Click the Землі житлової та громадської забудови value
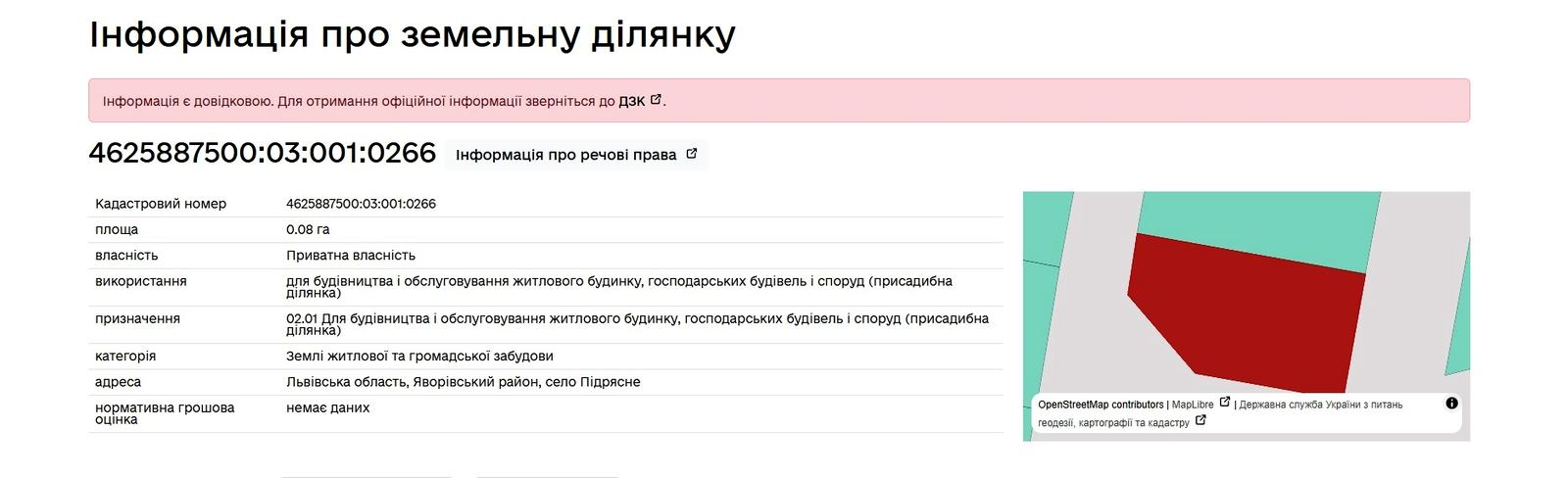 tap(419, 357)
